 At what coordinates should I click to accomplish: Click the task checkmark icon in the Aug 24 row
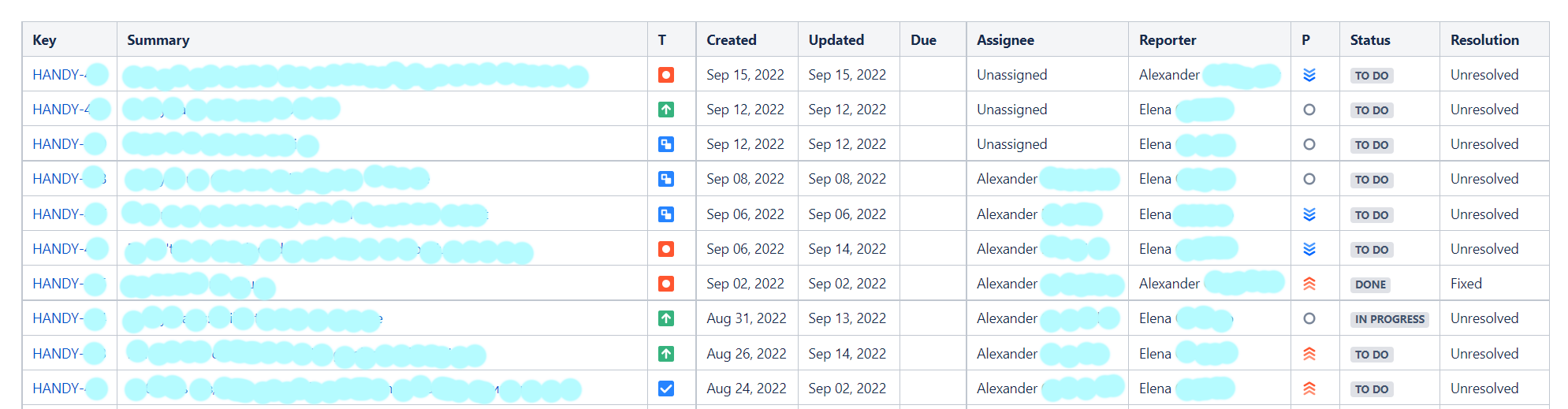(666, 389)
